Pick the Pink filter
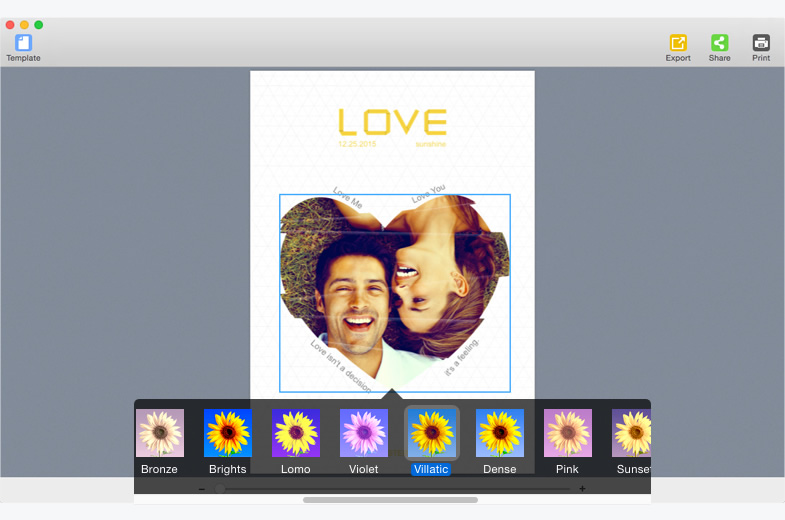The height and width of the screenshot is (520, 785). pos(568,434)
